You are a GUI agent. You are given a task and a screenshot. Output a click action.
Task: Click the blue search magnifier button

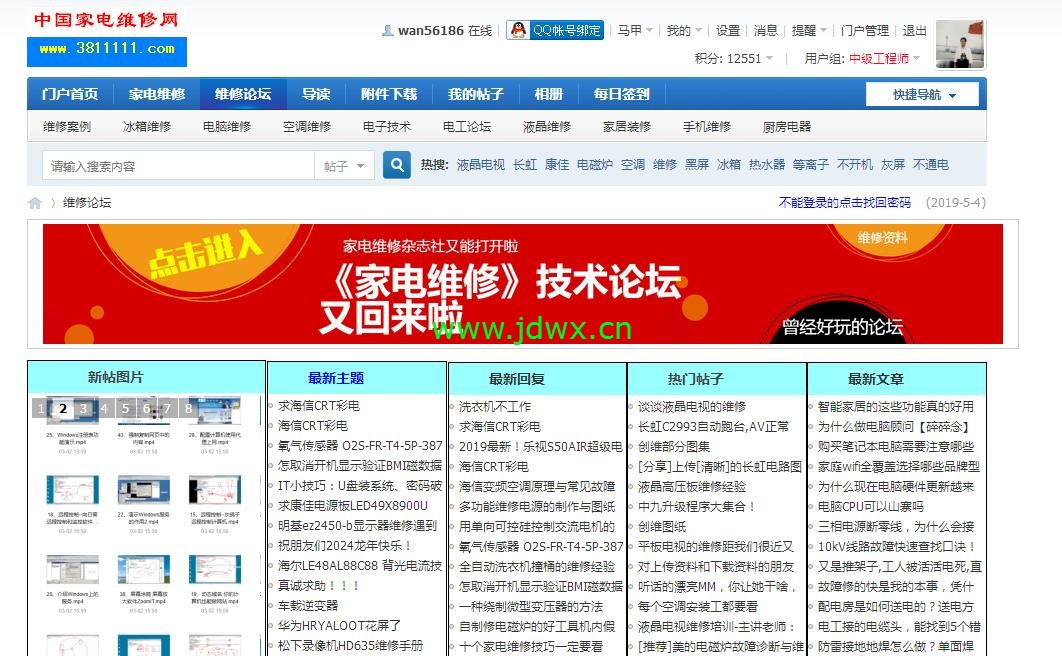tap(397, 165)
